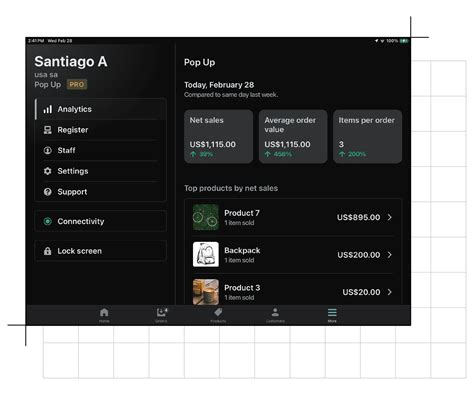Expand Product 3 details with its chevron
This screenshot has width=474, height=395.
click(390, 292)
